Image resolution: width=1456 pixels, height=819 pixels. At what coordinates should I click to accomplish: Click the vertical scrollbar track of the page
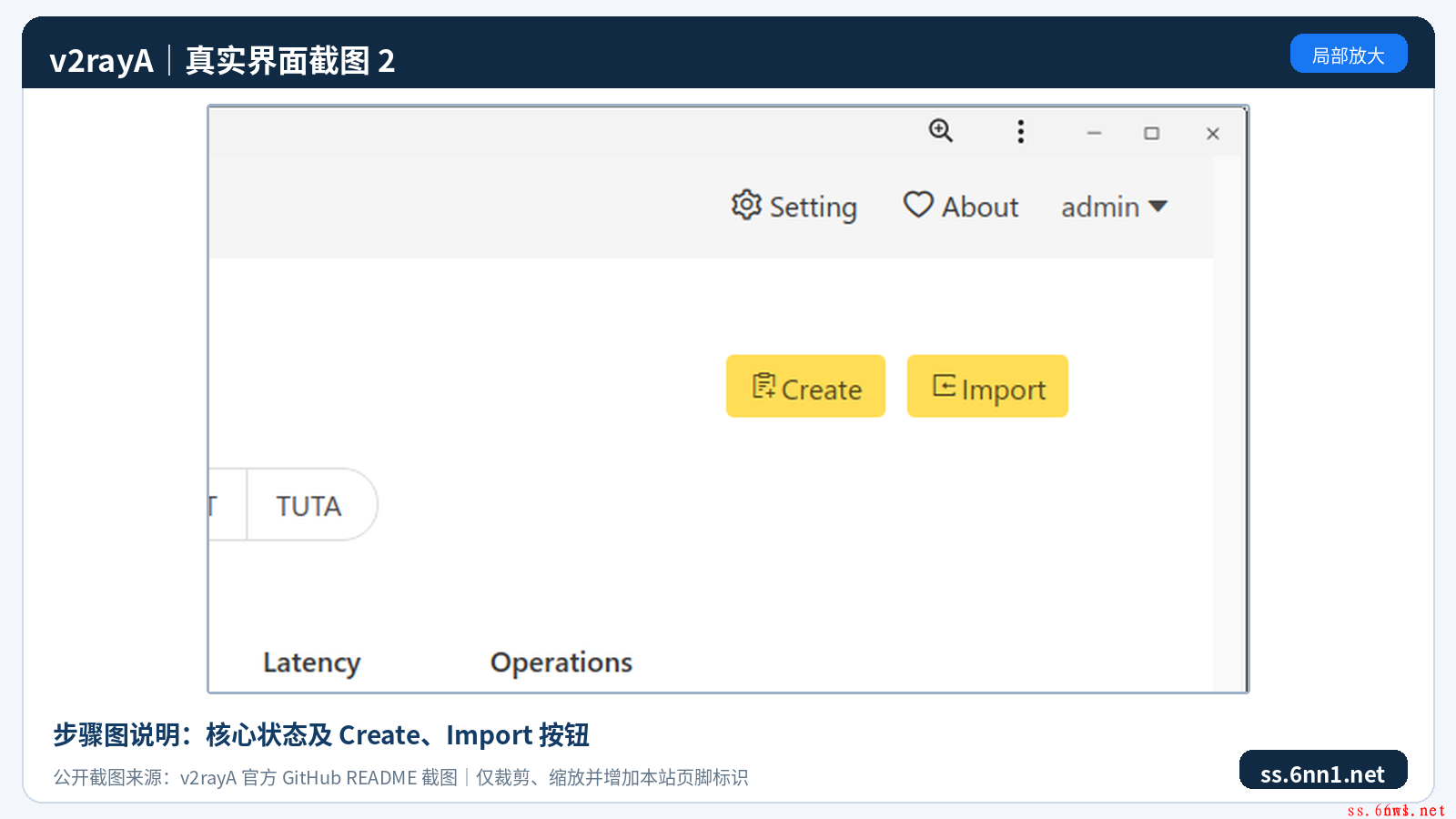pos(1228,423)
